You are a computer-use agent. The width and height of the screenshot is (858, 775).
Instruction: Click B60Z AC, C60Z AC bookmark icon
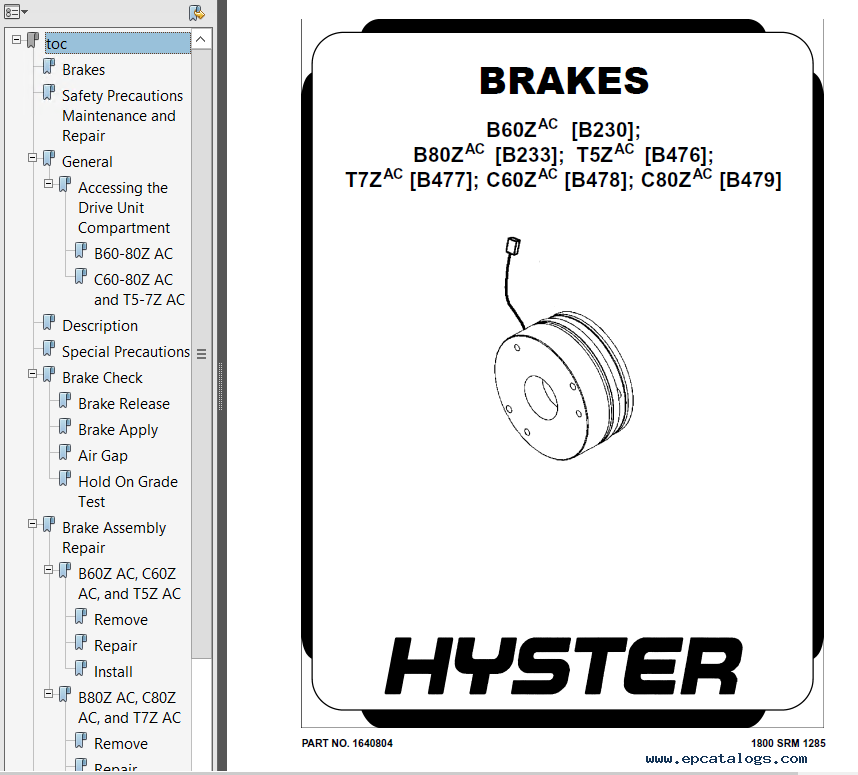pyautogui.click(x=65, y=570)
